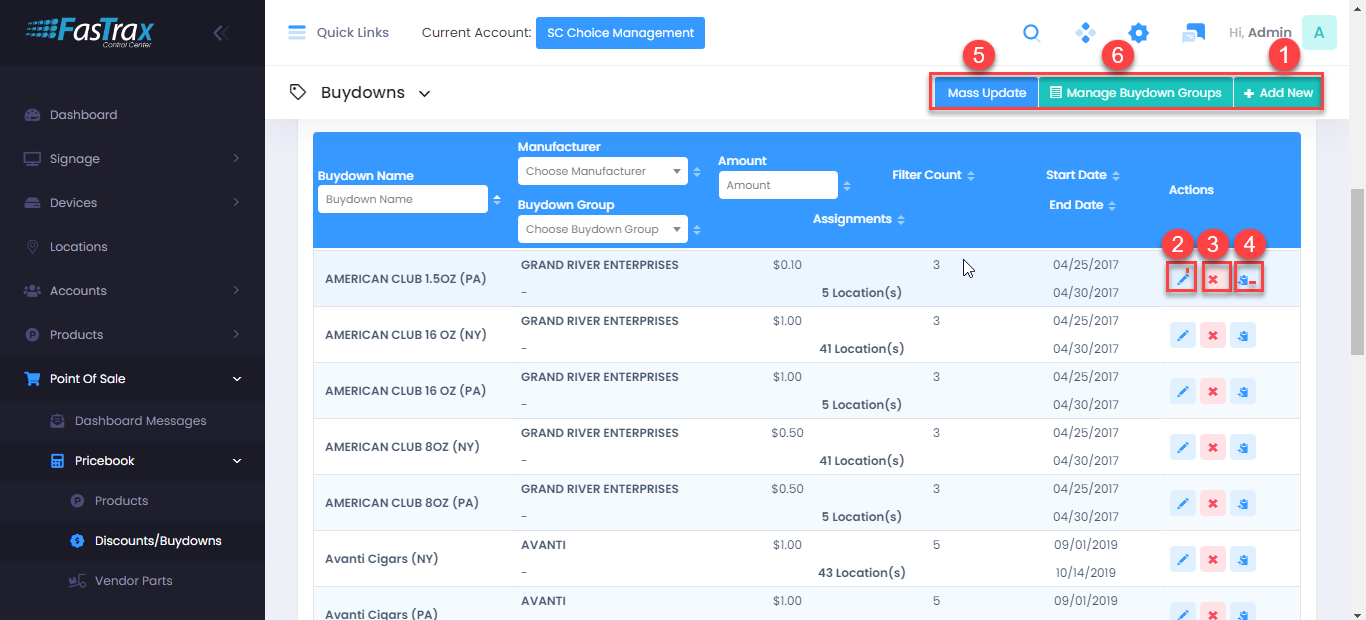Click the Buydown Name filter field
1366x620 pixels.
click(x=403, y=199)
